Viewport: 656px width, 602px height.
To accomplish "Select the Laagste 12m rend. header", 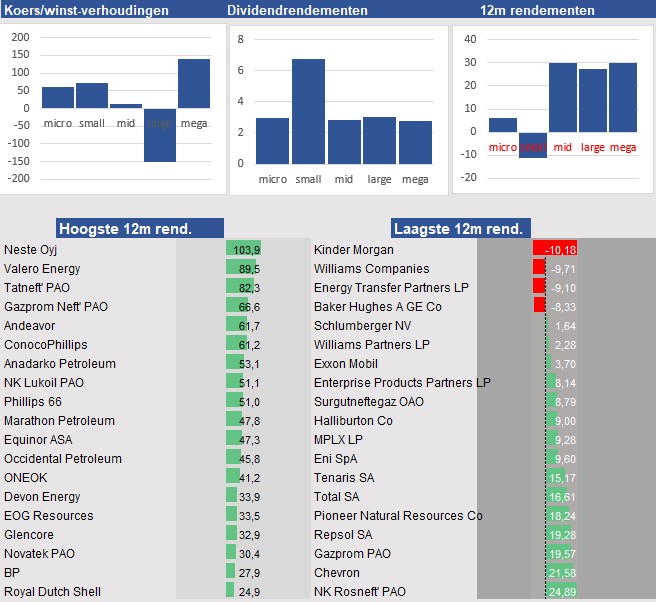I will pyautogui.click(x=461, y=228).
